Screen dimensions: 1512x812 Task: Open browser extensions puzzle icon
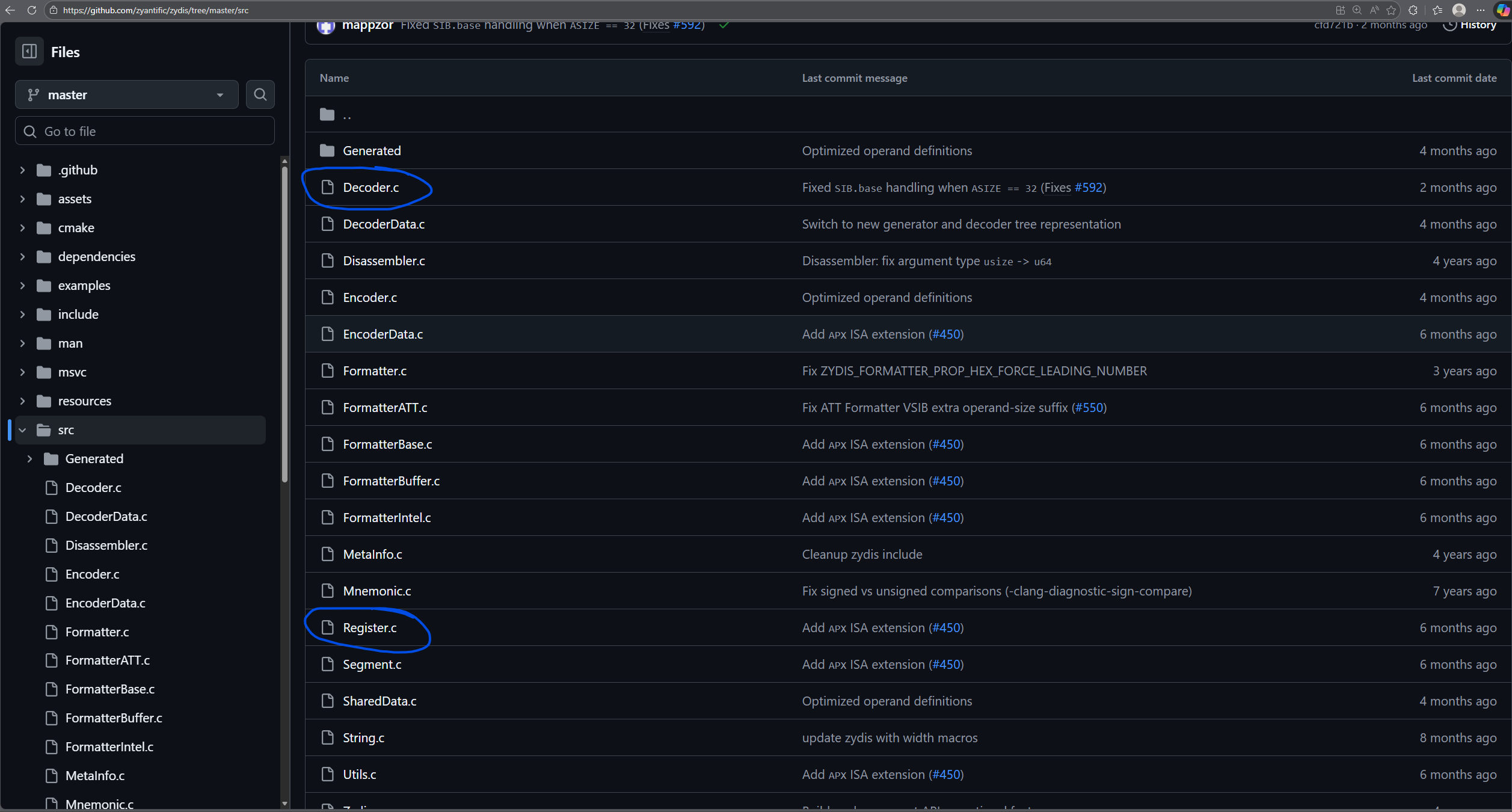(x=1413, y=10)
